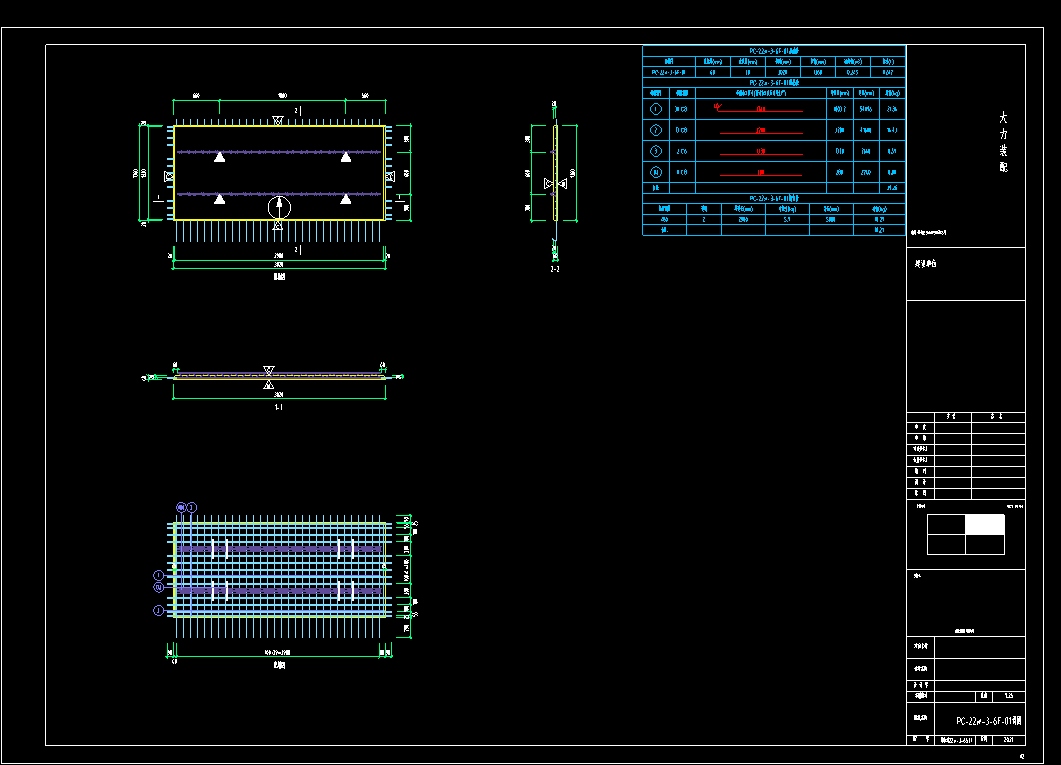
Task: Select drawing title PC-22#-3-6F-01 in title block
Action: point(989,721)
